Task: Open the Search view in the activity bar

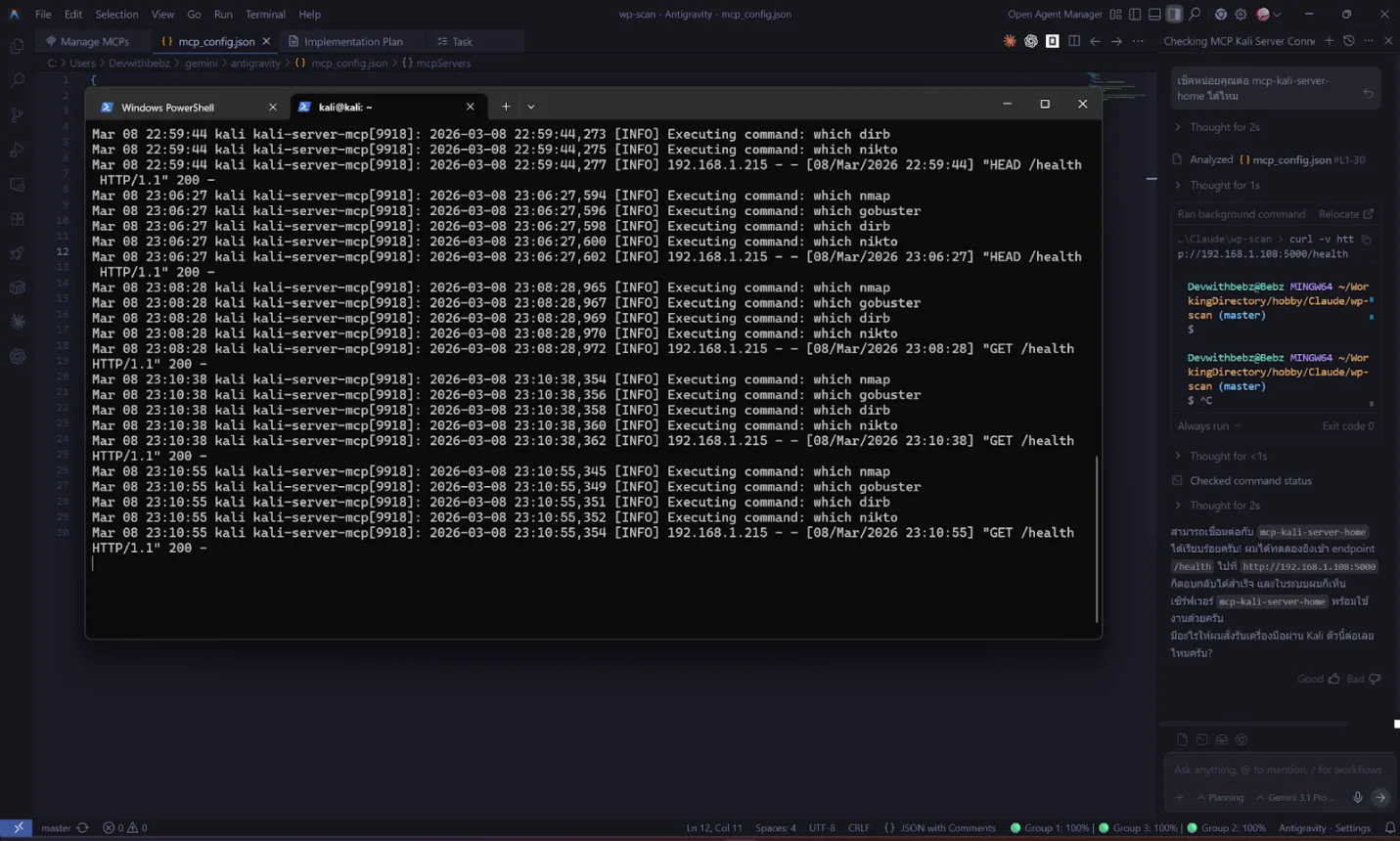Action: coord(18,80)
